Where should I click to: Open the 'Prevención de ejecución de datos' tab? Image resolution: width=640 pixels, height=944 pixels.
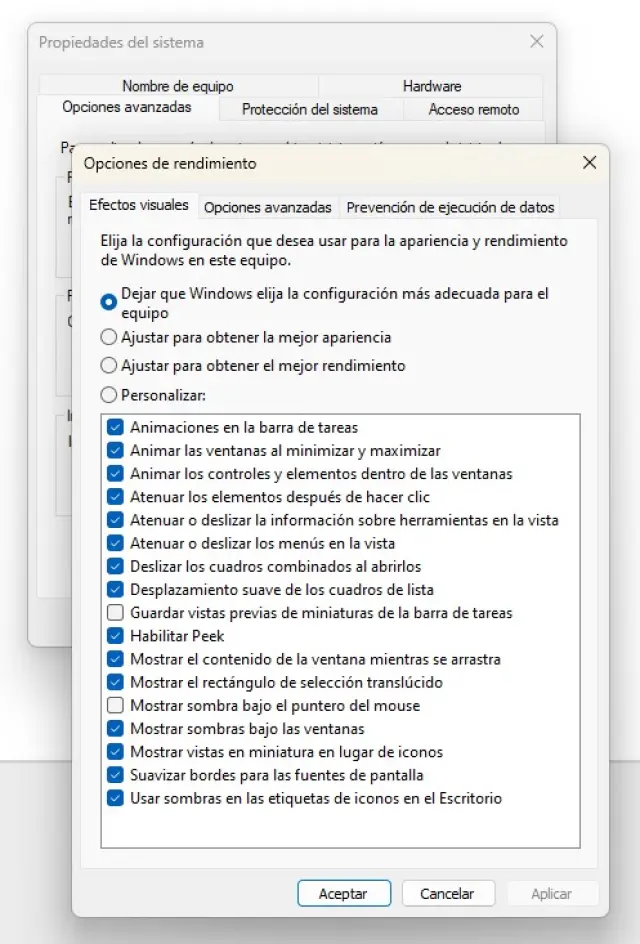(449, 208)
